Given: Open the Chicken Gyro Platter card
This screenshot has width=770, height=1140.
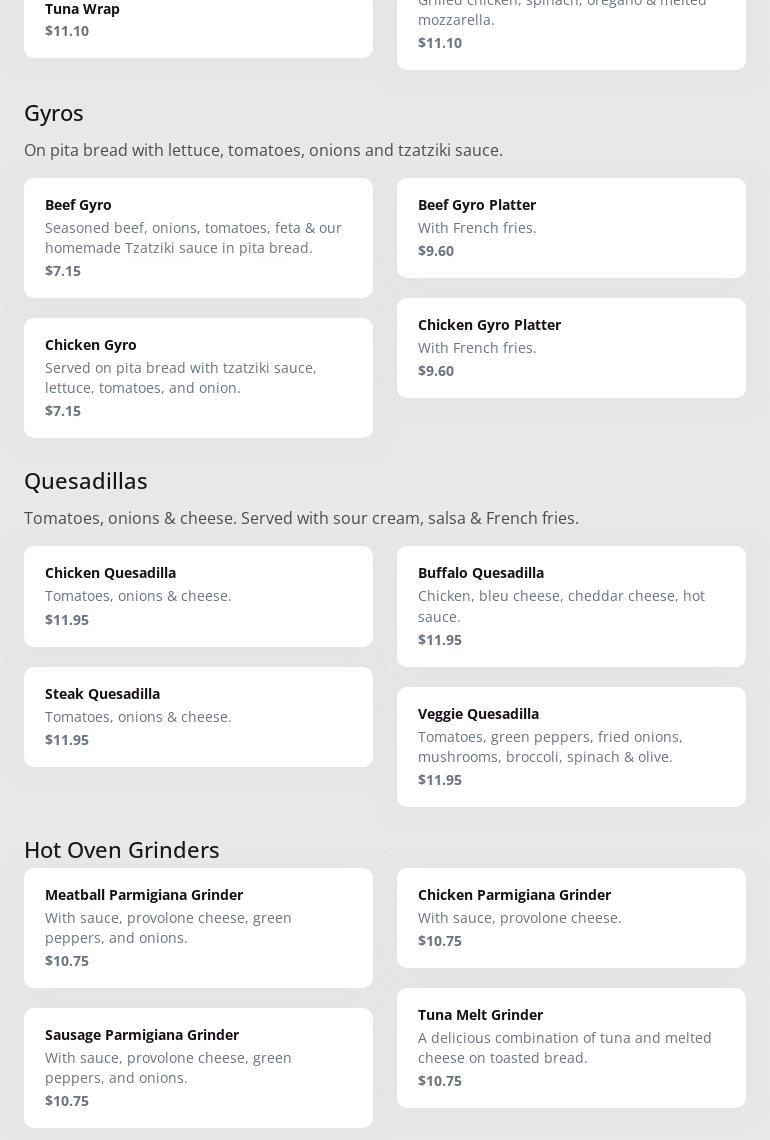Looking at the screenshot, I should coord(571,347).
